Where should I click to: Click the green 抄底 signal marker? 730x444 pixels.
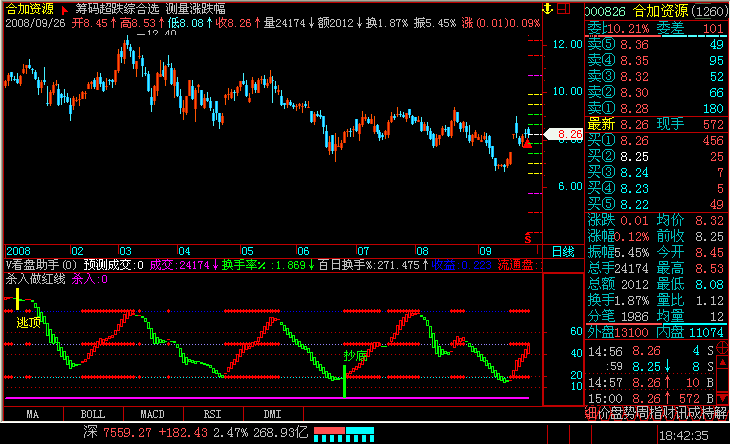(356, 356)
